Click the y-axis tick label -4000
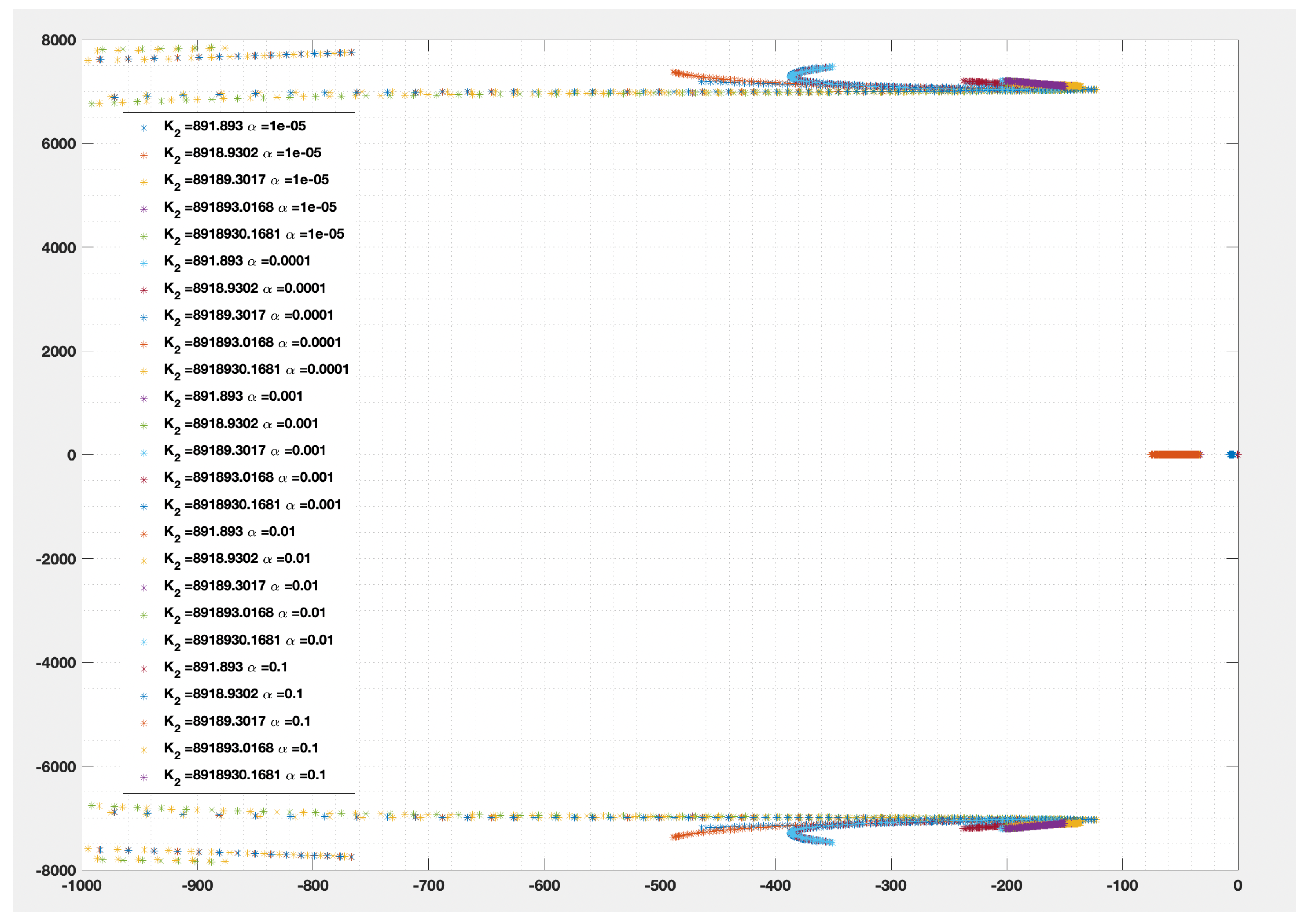This screenshot has height=924, width=1305. [x=56, y=663]
